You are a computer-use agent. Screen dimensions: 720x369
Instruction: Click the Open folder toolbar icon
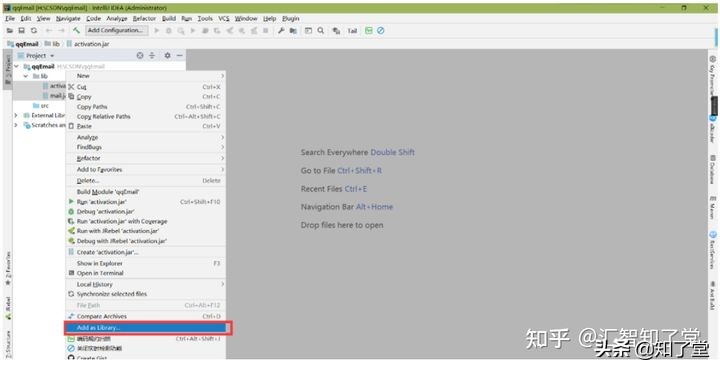point(10,31)
